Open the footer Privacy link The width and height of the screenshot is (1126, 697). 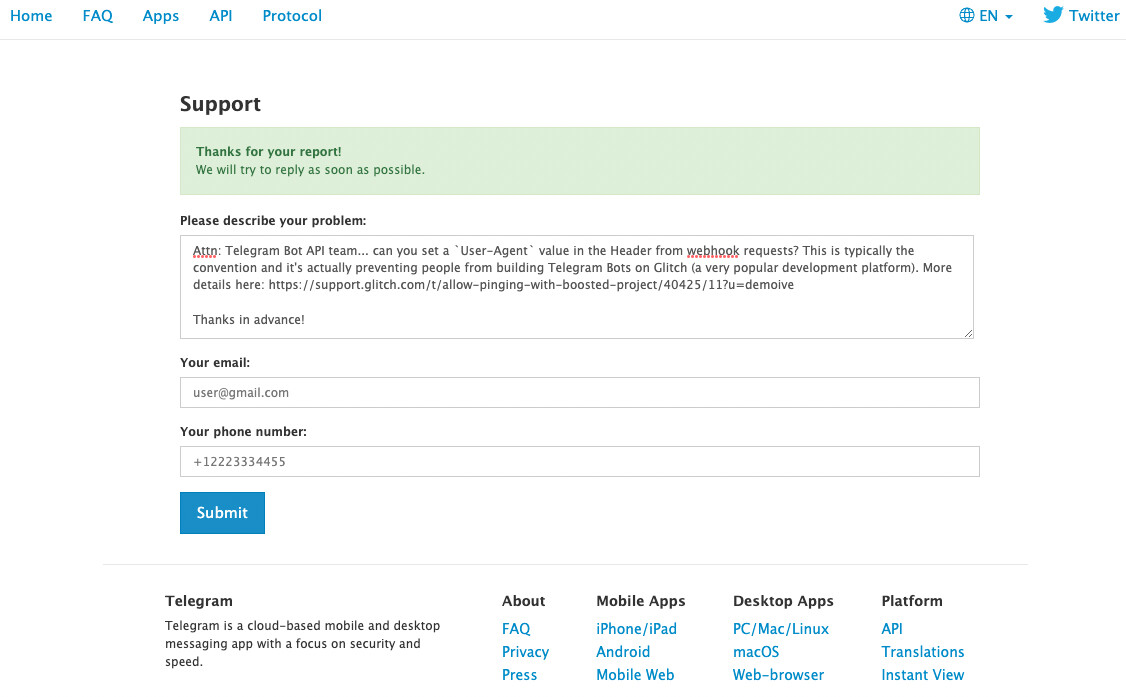click(x=526, y=652)
